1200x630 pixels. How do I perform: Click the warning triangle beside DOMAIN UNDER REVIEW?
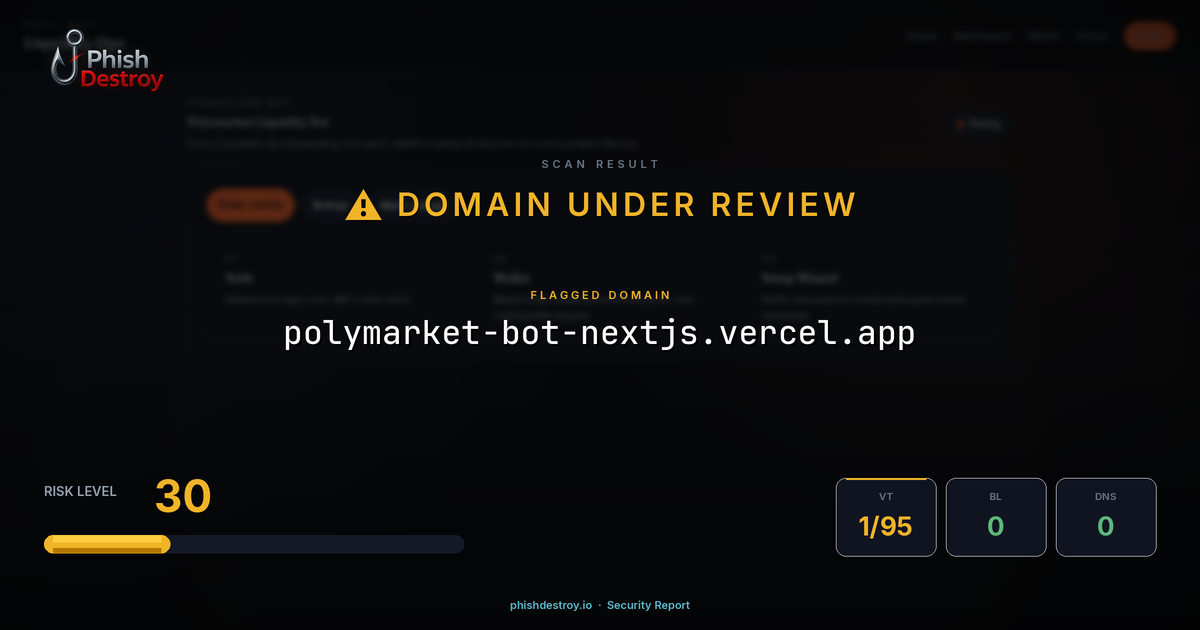pos(362,204)
